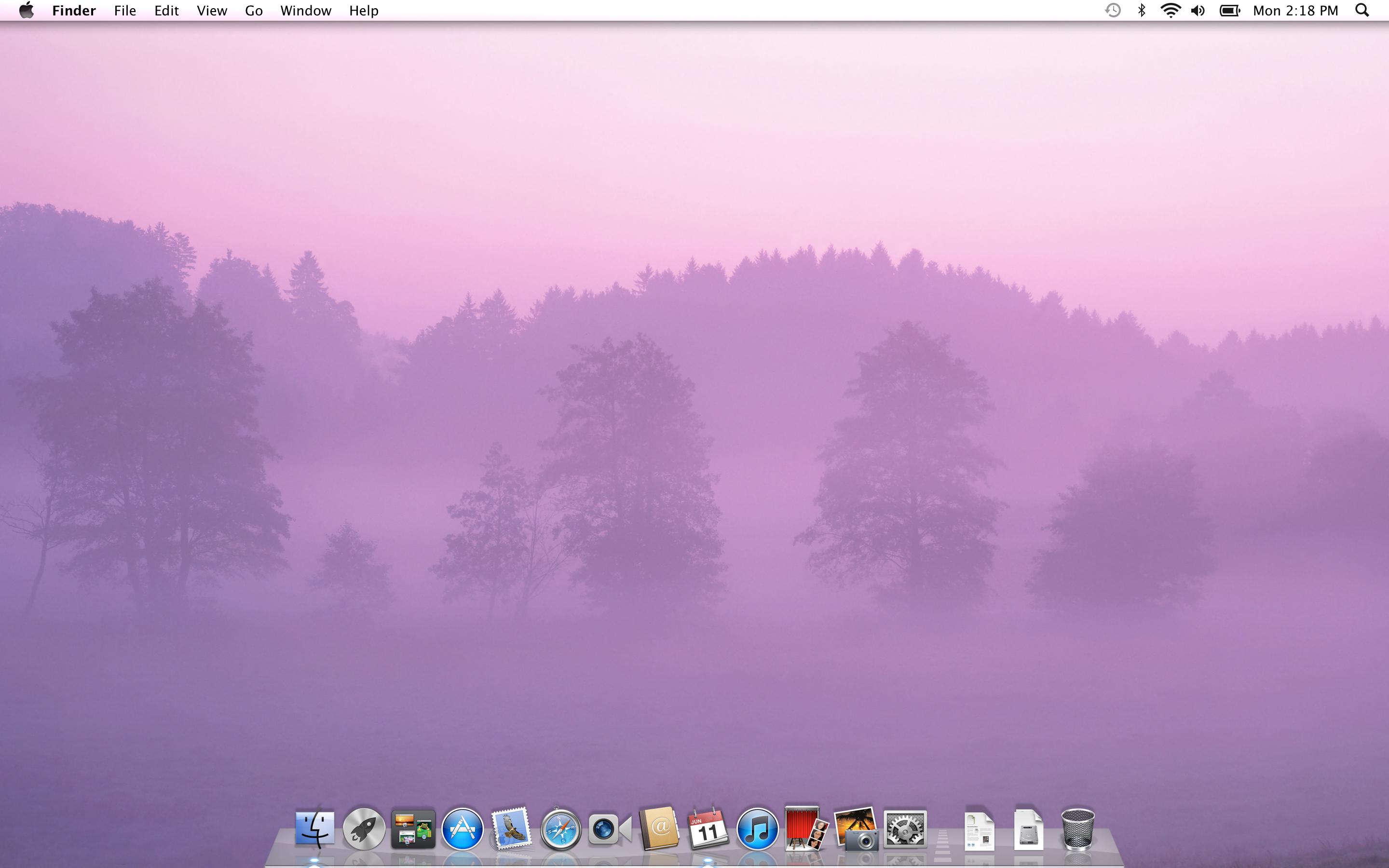Launch FaceTime camera icon

[610, 829]
